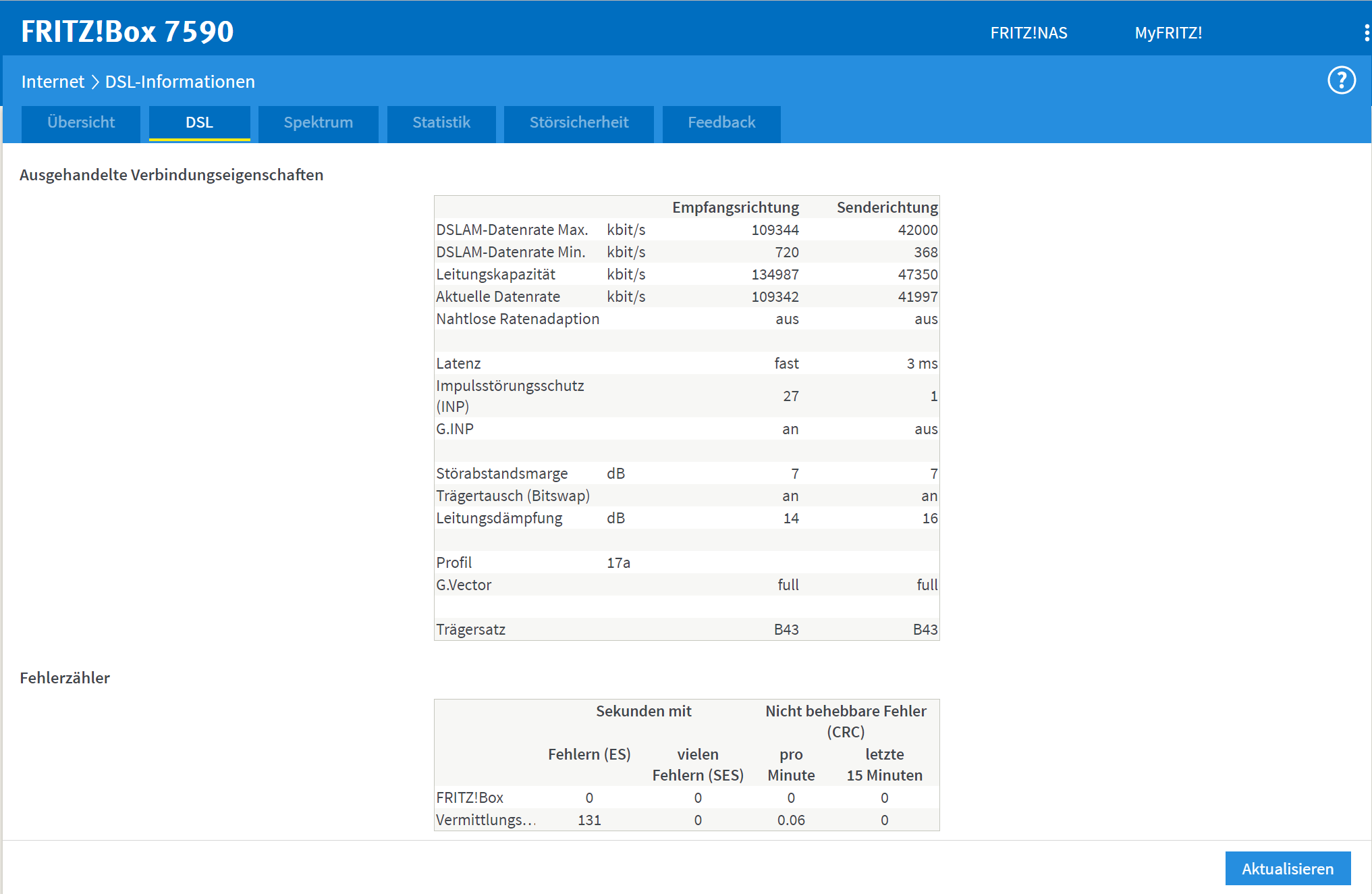
Task: Click the Profil 17a value
Action: point(618,562)
